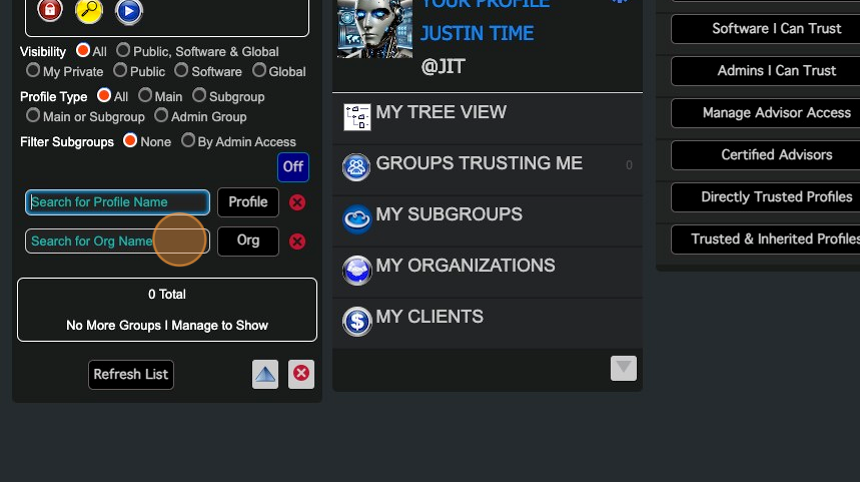Expand menu with gray down arrow
This screenshot has width=860, height=482.
pyautogui.click(x=624, y=368)
